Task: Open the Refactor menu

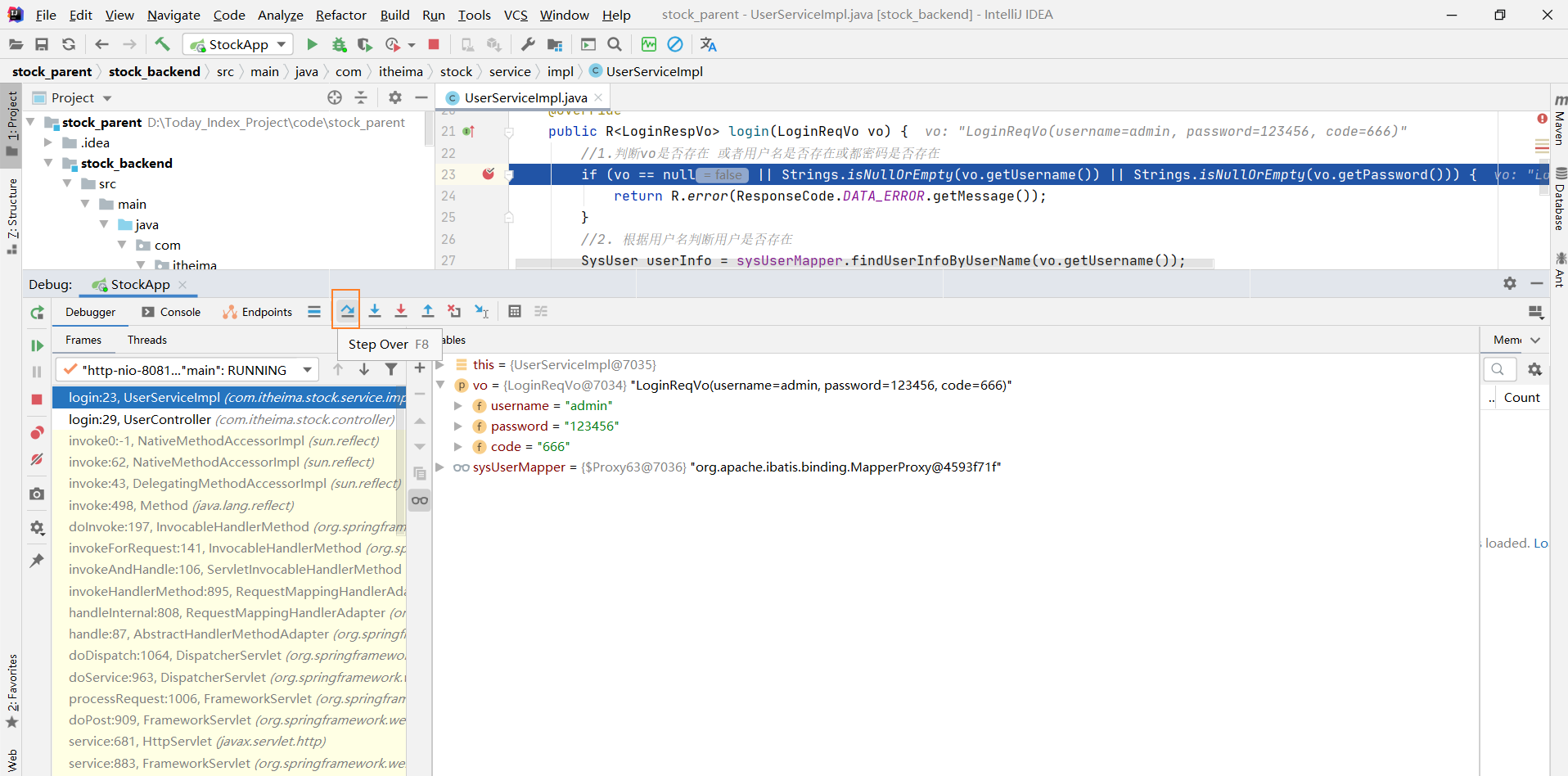Action: pos(341,15)
